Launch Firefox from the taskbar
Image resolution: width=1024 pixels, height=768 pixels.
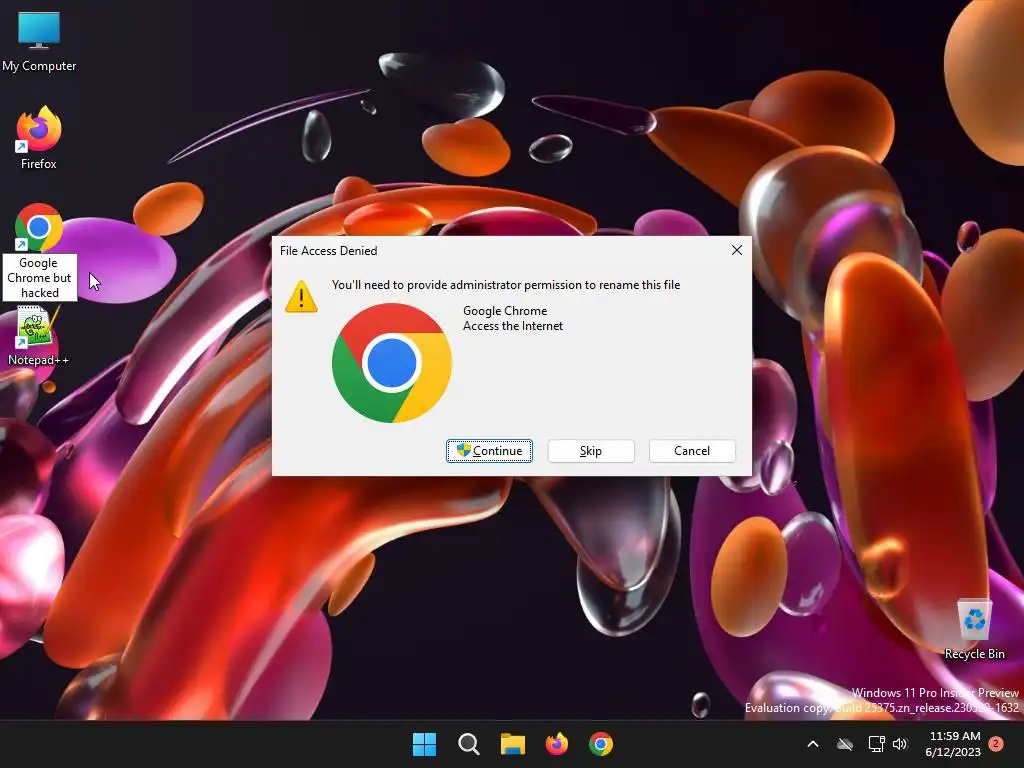point(557,744)
